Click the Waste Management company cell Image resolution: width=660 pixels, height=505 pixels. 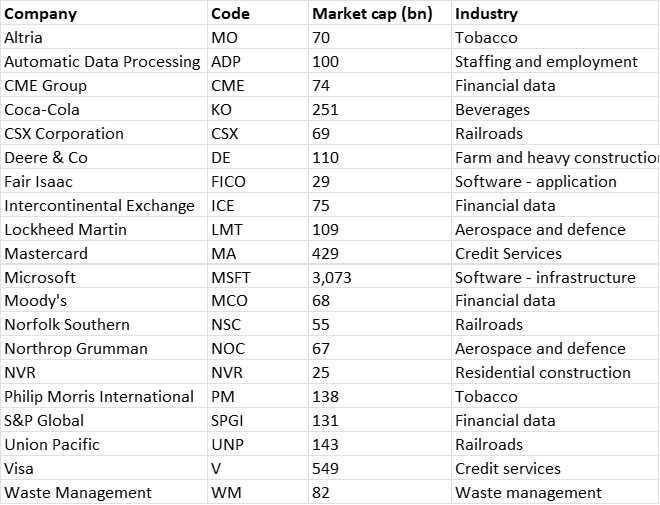78,492
